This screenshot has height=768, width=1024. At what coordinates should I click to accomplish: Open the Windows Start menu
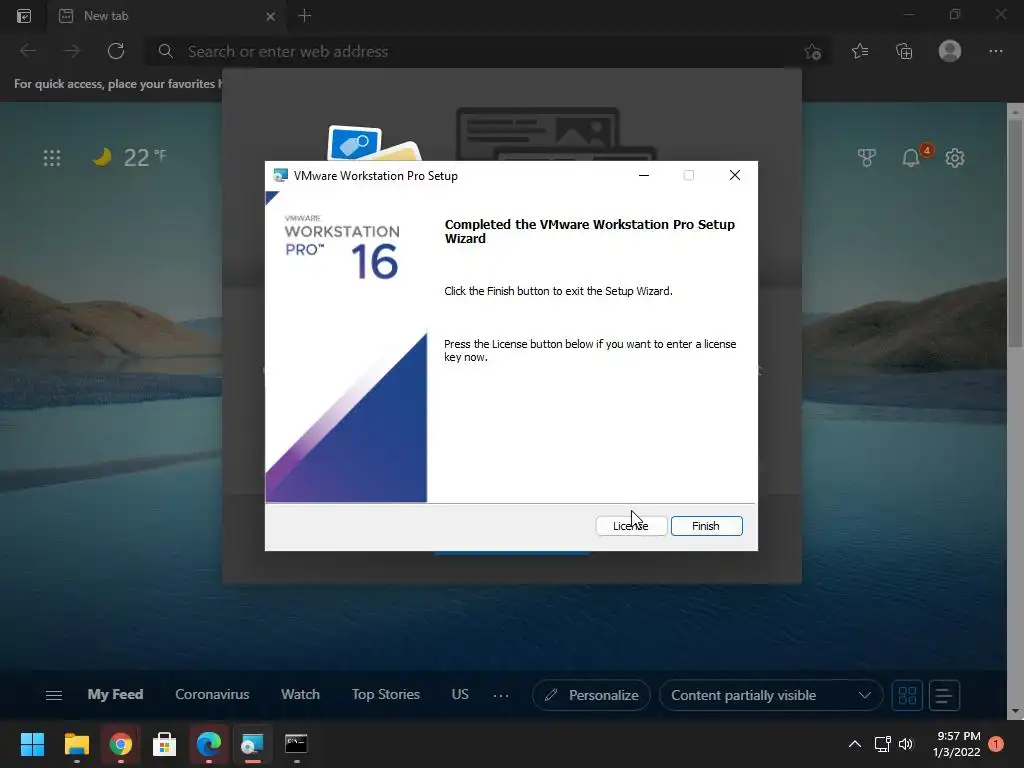pyautogui.click(x=32, y=744)
